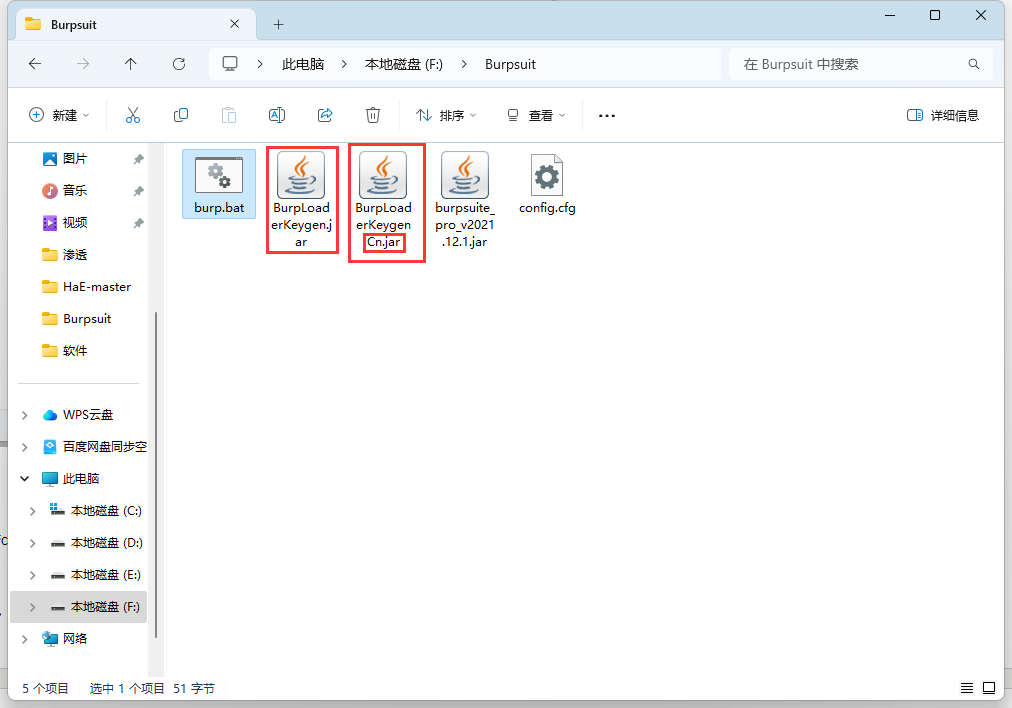
Task: Open 音乐 in the sidebar
Action: coord(77,191)
